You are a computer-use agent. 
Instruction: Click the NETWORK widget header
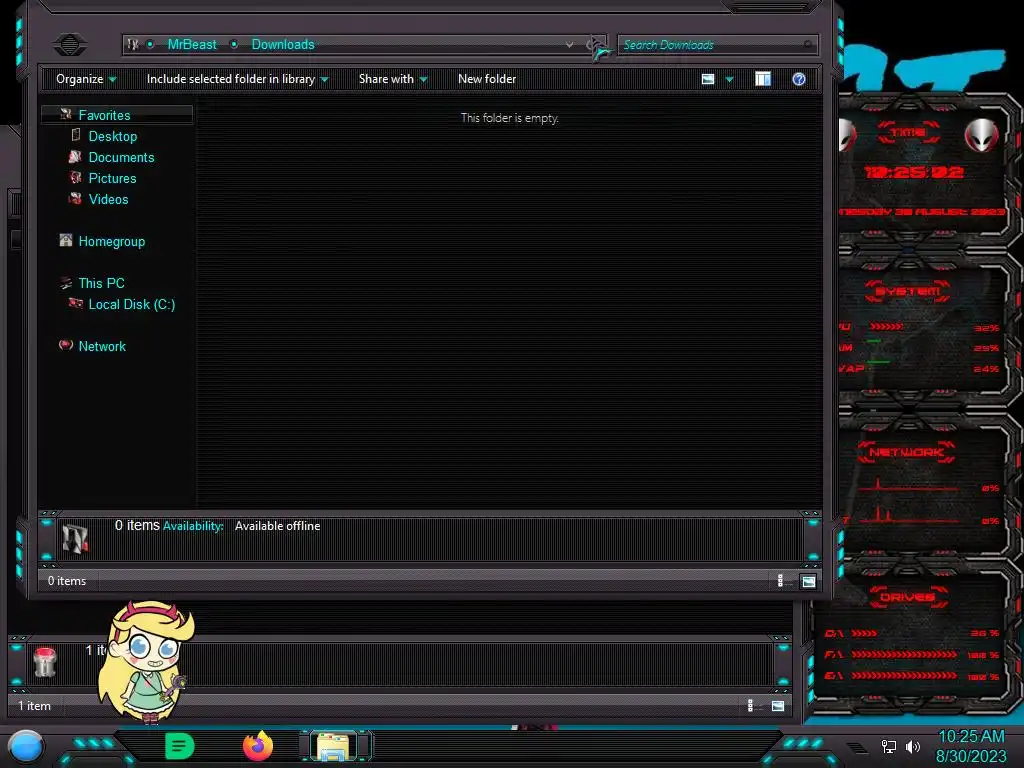pos(906,452)
